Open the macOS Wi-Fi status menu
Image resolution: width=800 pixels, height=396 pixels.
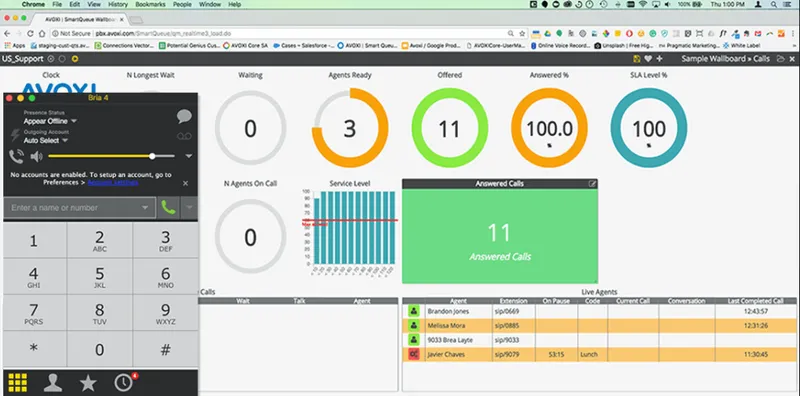pos(643,4)
